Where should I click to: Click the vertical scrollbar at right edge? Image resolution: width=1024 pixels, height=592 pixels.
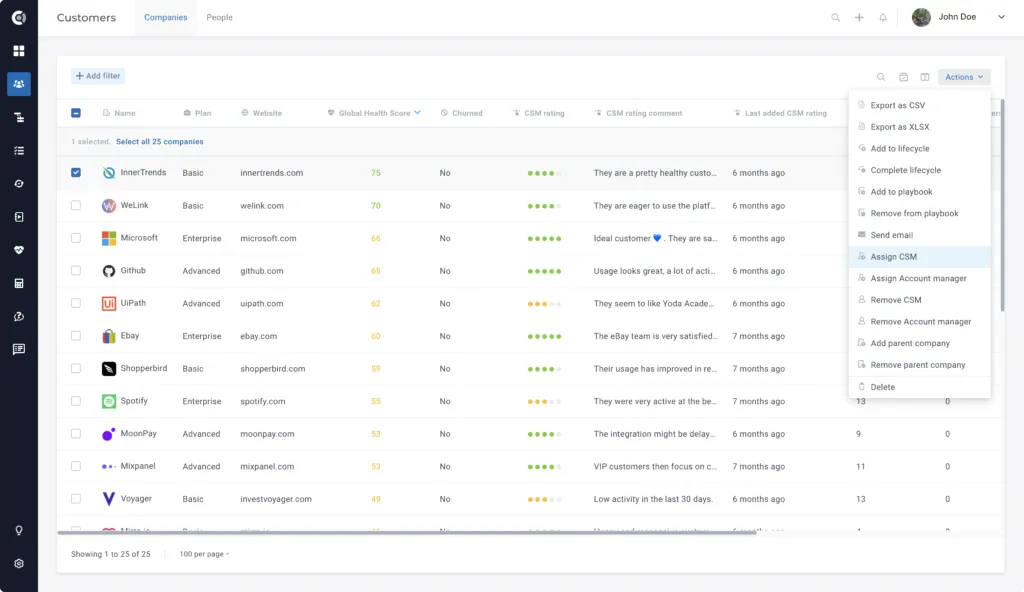click(x=1002, y=205)
